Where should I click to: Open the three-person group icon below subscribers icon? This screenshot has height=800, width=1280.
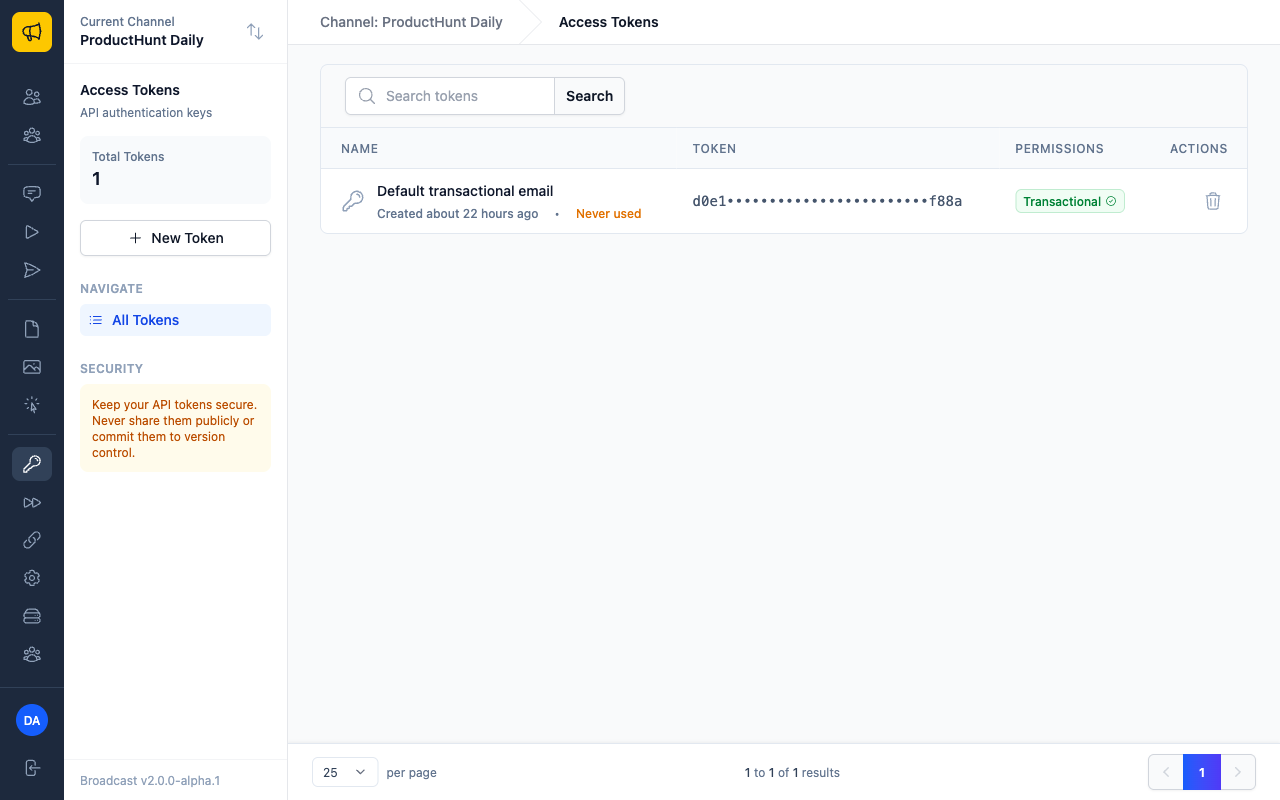coord(32,135)
